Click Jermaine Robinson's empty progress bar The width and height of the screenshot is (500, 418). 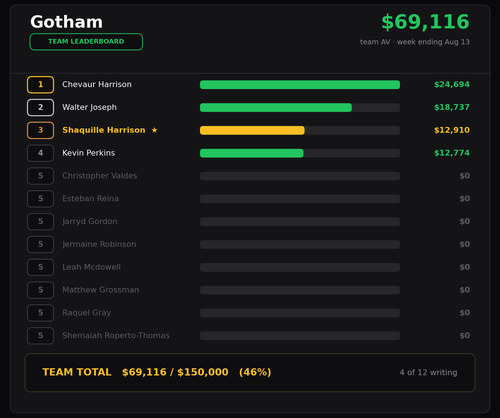(300, 244)
